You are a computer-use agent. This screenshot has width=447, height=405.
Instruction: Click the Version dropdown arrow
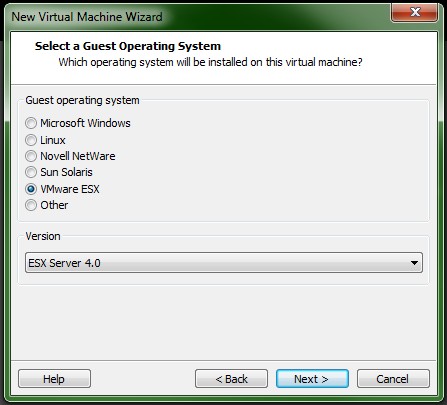click(414, 263)
